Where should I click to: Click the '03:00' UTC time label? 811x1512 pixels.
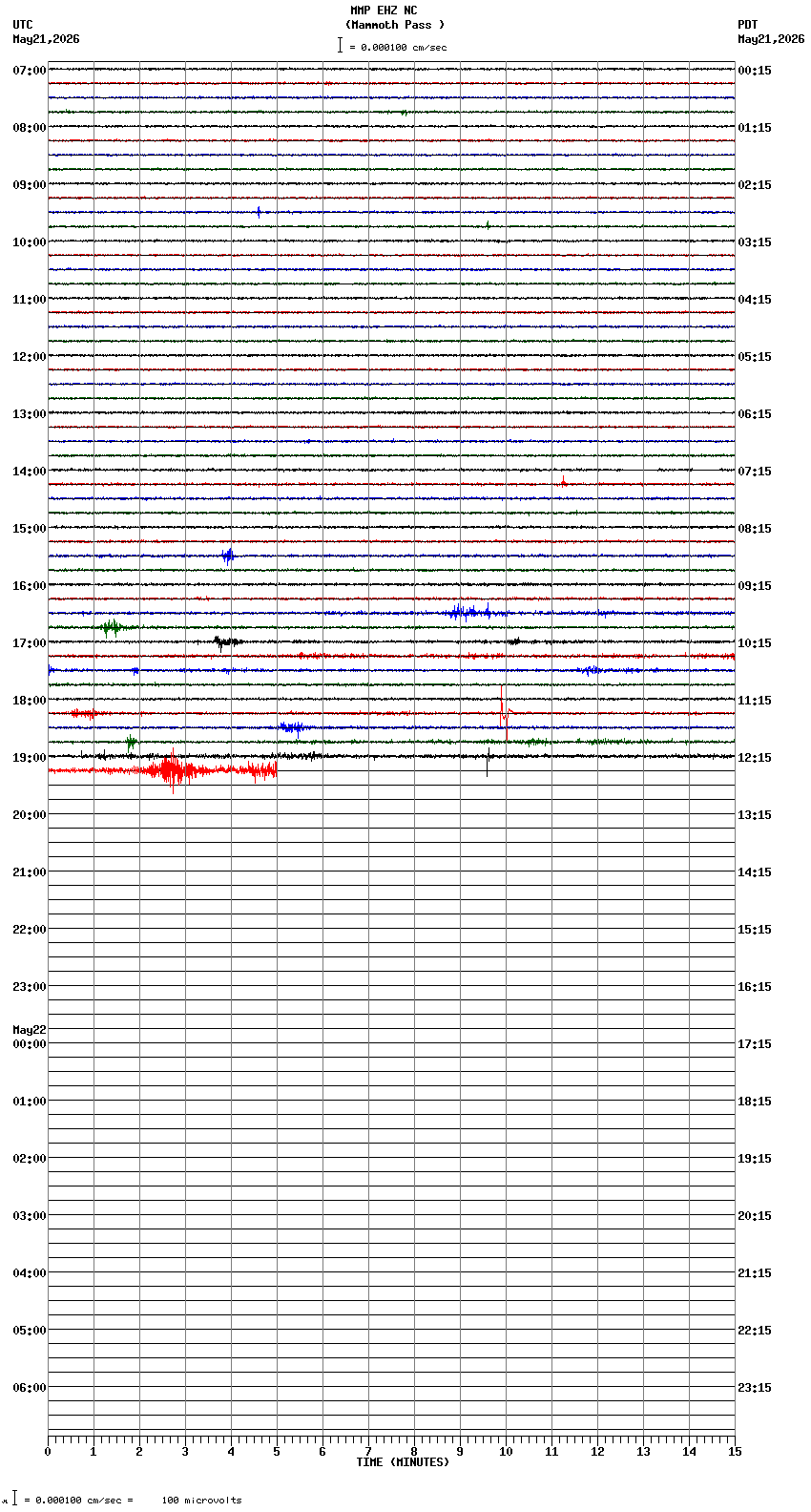click(30, 1216)
